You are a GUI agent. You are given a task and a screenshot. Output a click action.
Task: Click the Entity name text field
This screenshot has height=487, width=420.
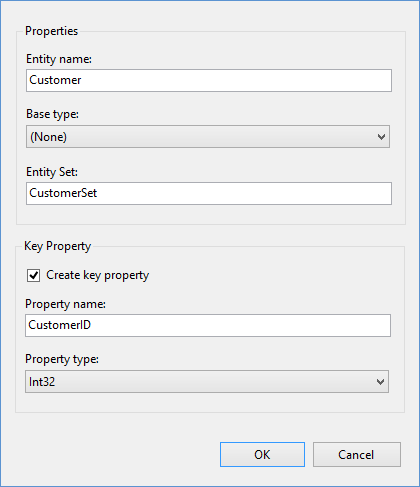[209, 80]
